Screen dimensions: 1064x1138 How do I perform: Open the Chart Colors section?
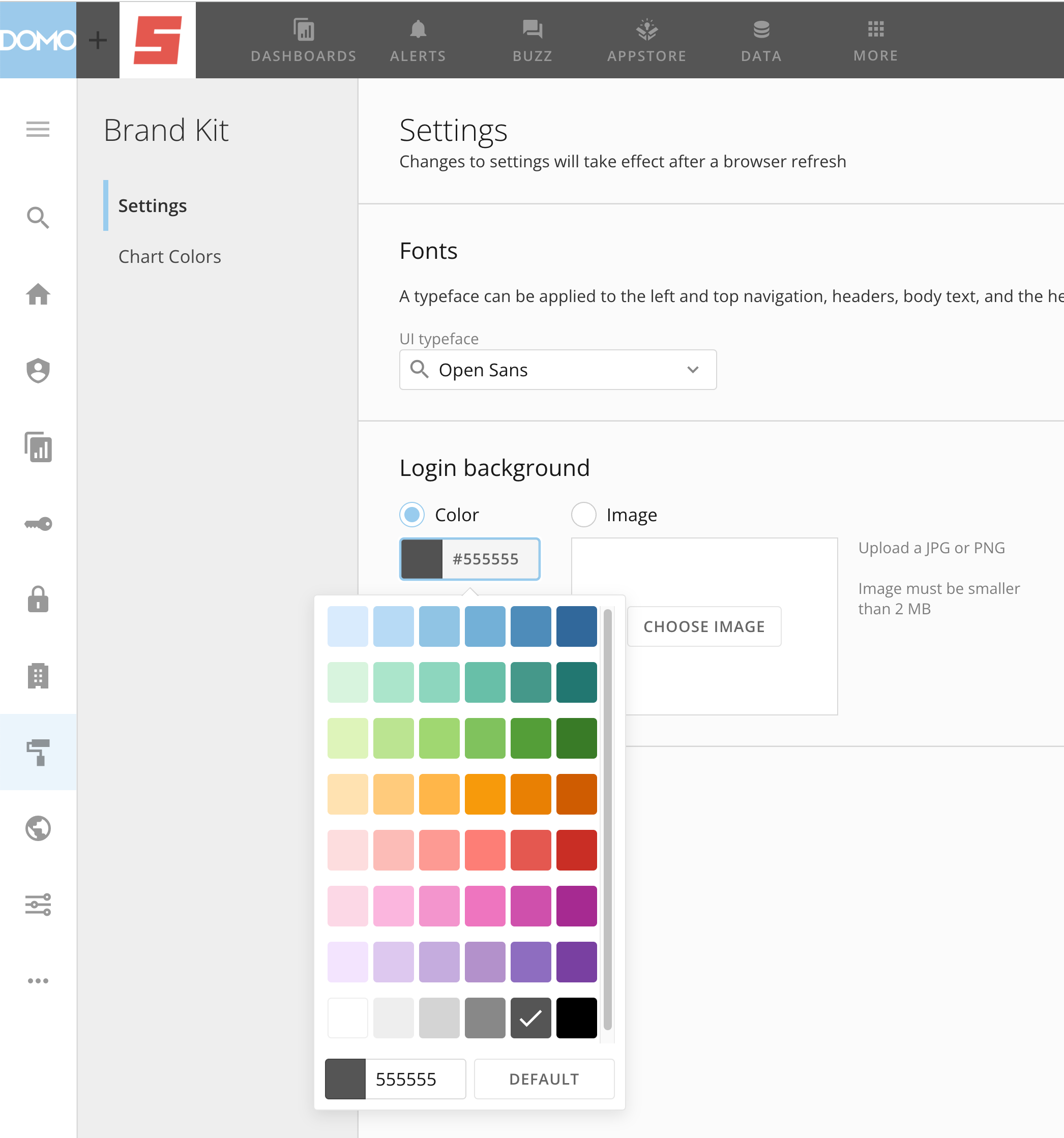169,256
